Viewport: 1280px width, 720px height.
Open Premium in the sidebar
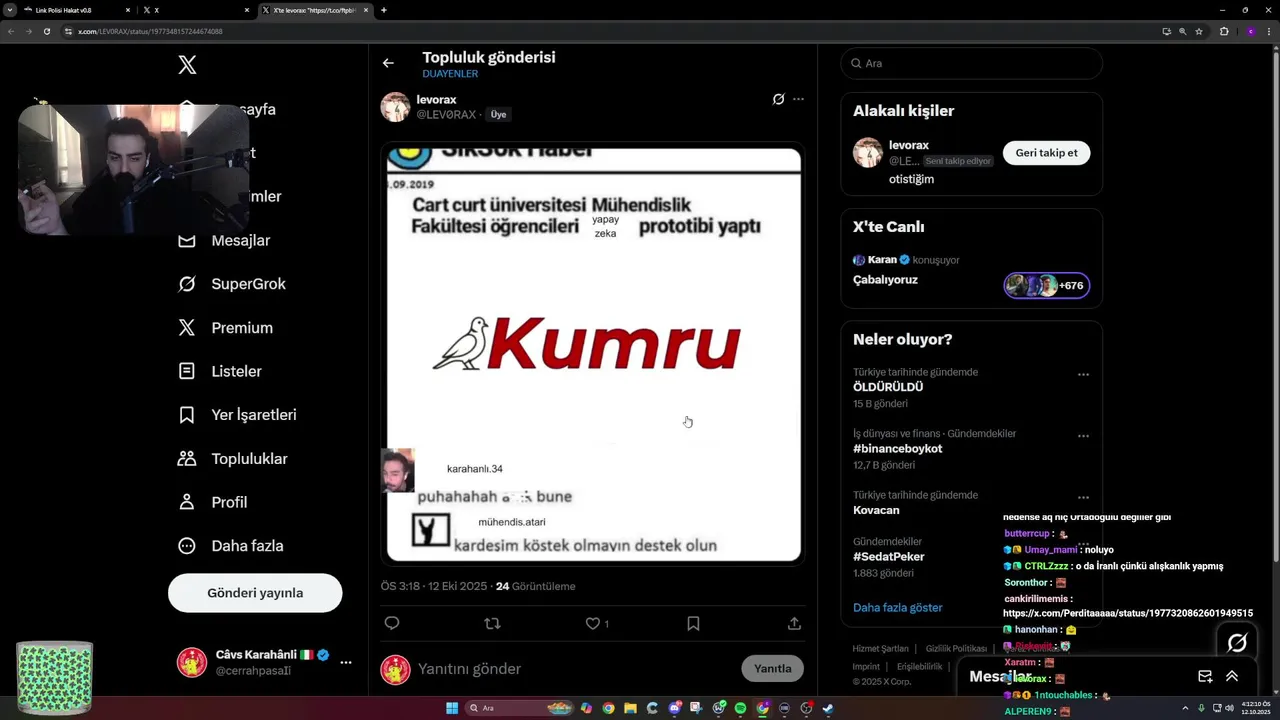(225, 328)
